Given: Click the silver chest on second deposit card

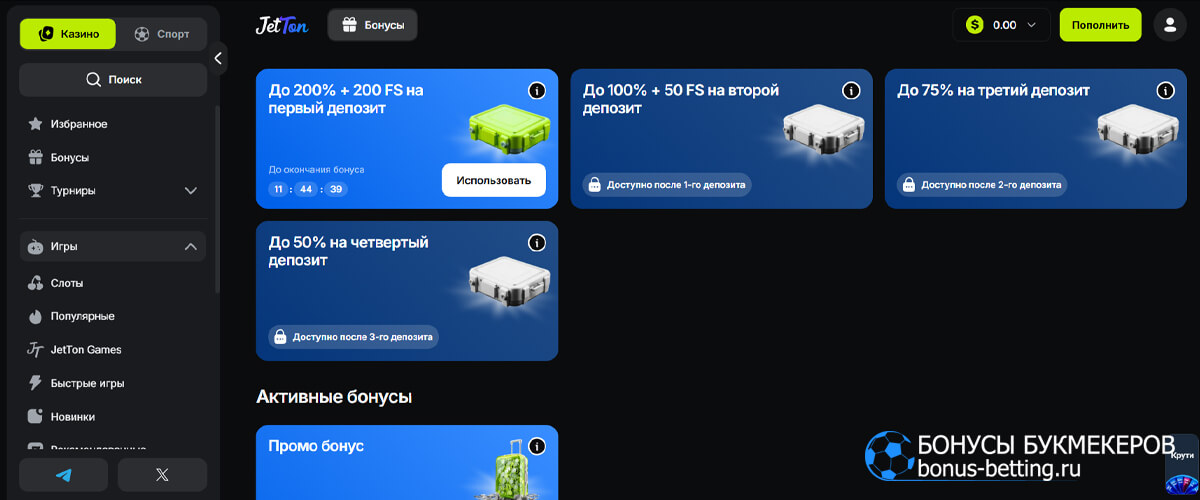Looking at the screenshot, I should [x=823, y=133].
